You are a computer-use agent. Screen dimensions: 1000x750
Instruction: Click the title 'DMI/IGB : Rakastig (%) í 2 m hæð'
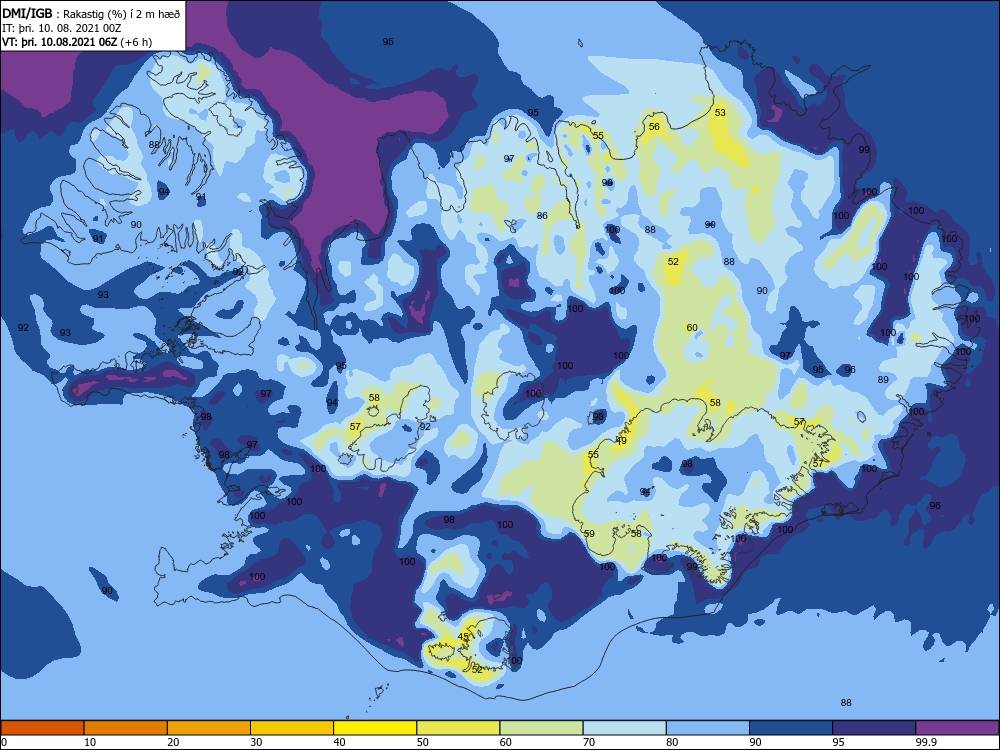click(x=92, y=13)
